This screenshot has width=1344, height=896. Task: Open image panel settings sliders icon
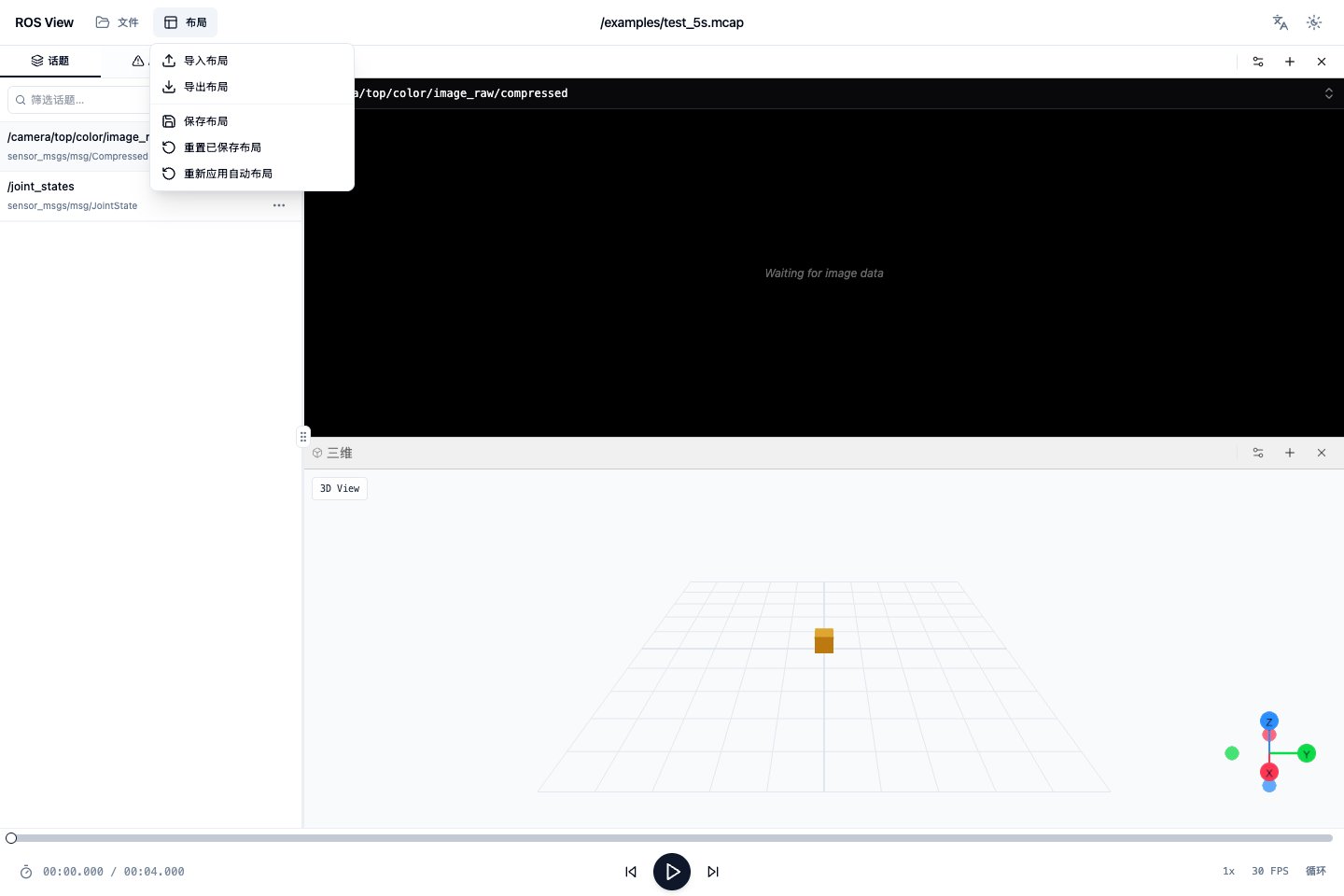point(1258,62)
